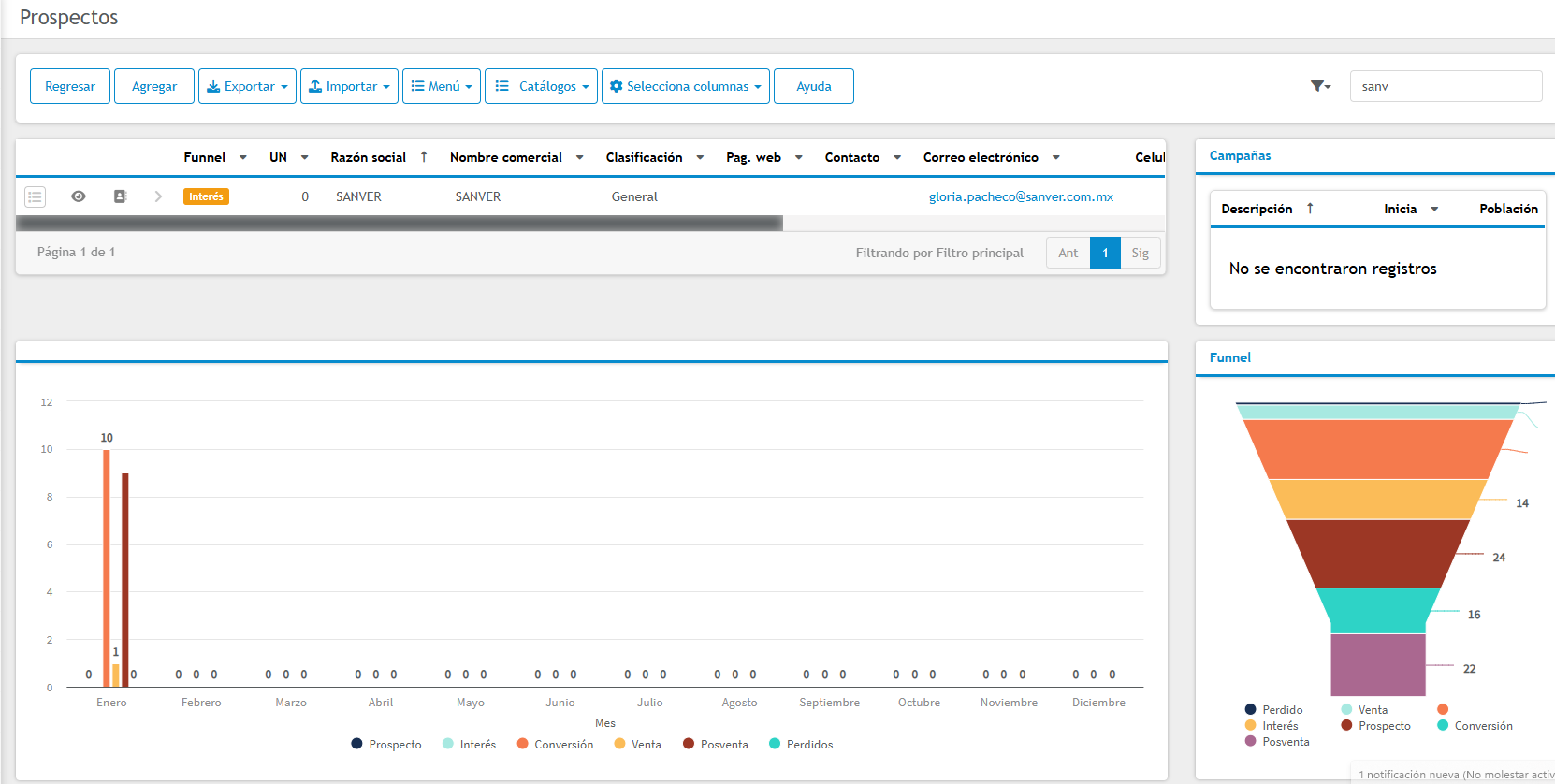Open Selecciona columnas menu
This screenshot has width=1555, height=784.
(x=686, y=86)
